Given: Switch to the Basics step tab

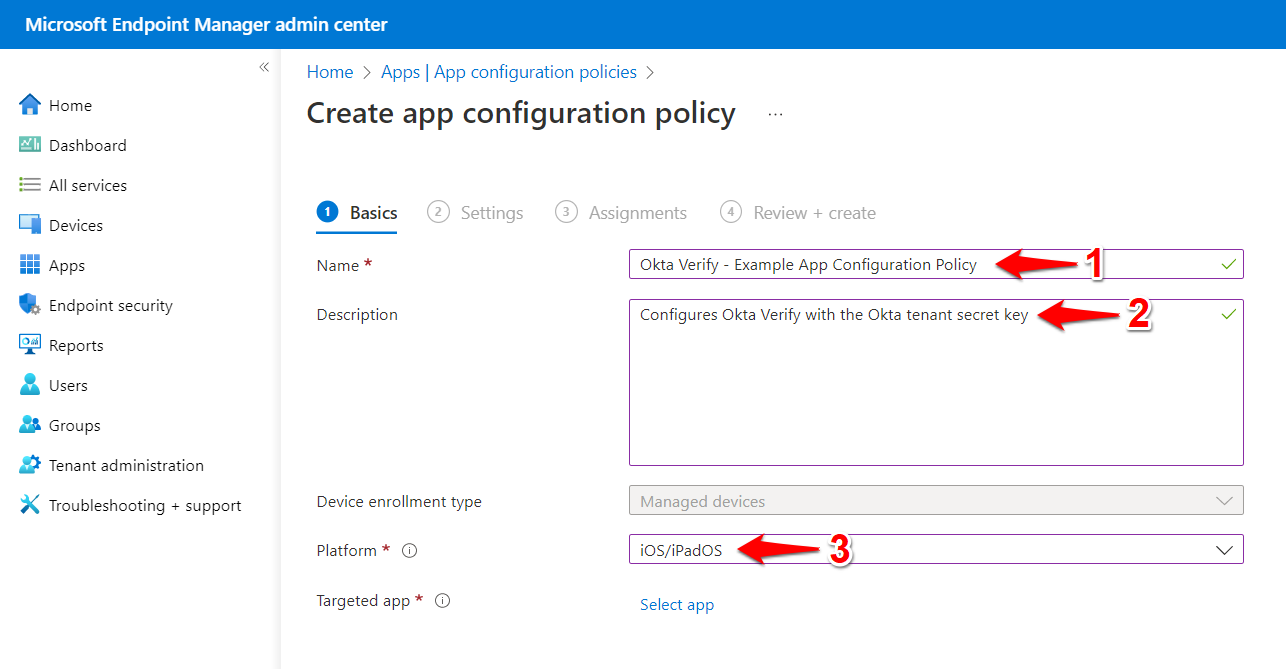Looking at the screenshot, I should click(357, 213).
